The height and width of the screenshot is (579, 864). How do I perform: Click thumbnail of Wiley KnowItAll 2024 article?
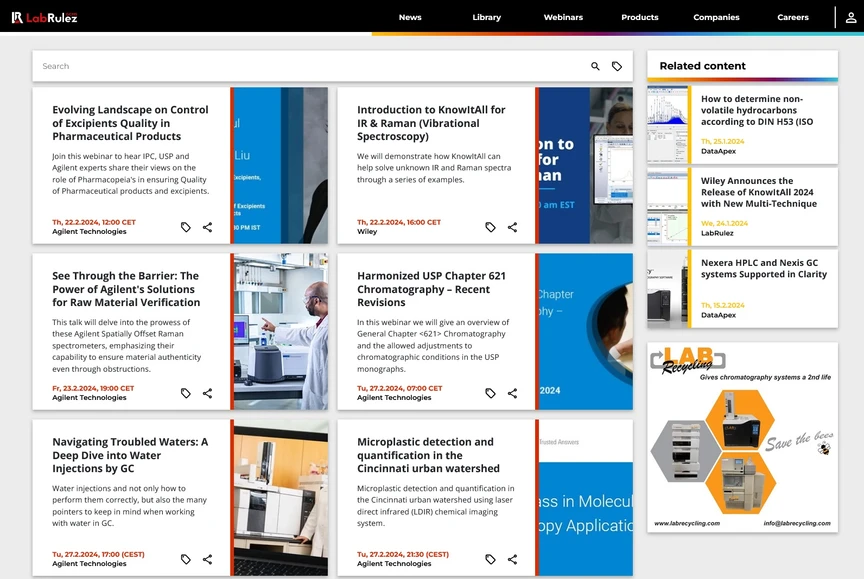(x=667, y=207)
